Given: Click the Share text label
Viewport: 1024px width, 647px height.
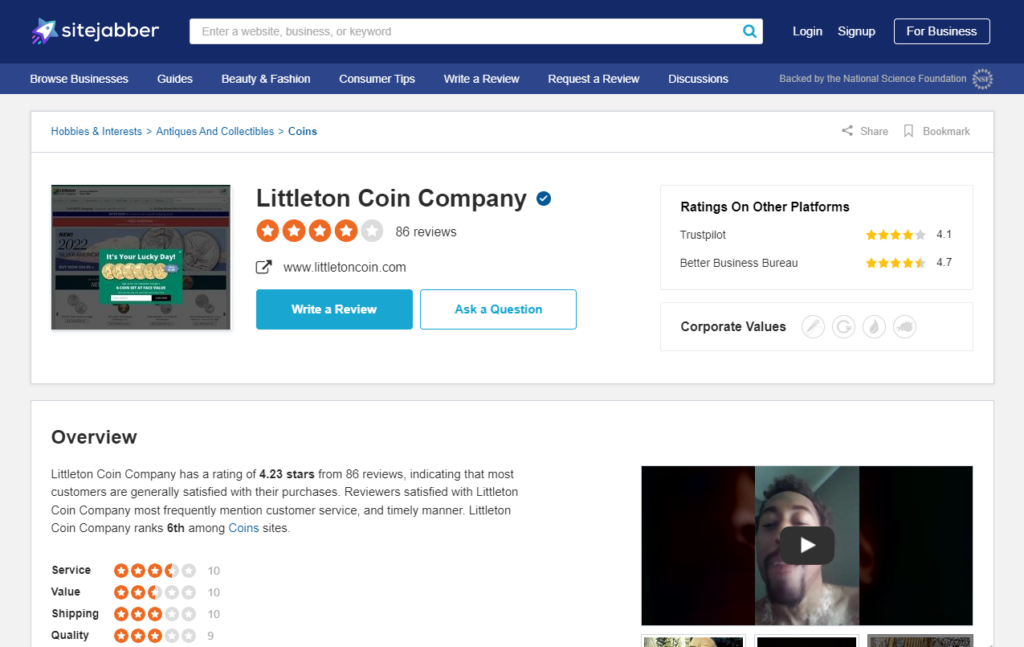Looking at the screenshot, I should coord(874,131).
